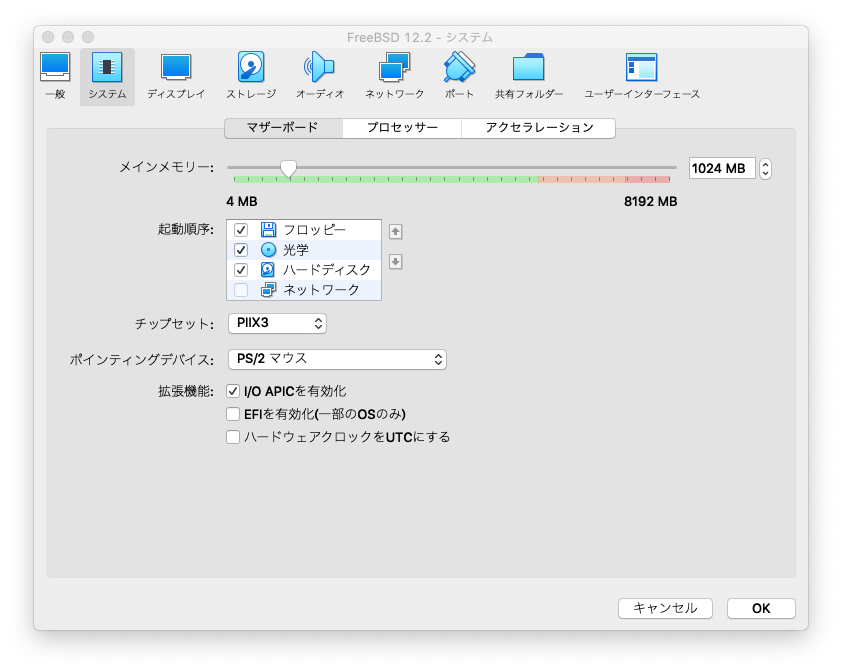Enable ハードウェアクロックをUTCにする checkbox
Image resolution: width=842 pixels, height=672 pixels.
[x=234, y=437]
